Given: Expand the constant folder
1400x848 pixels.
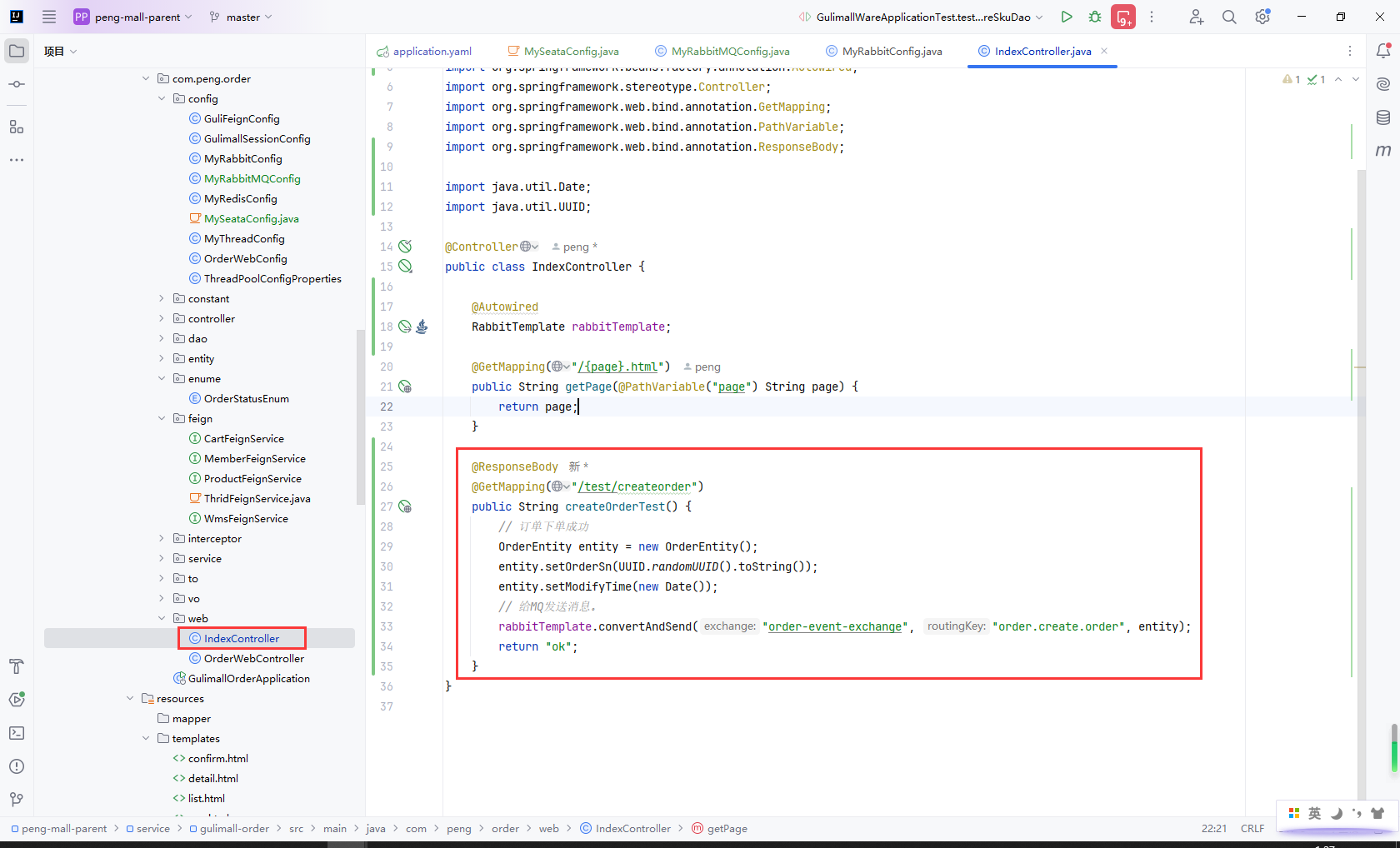Looking at the screenshot, I should [x=162, y=298].
